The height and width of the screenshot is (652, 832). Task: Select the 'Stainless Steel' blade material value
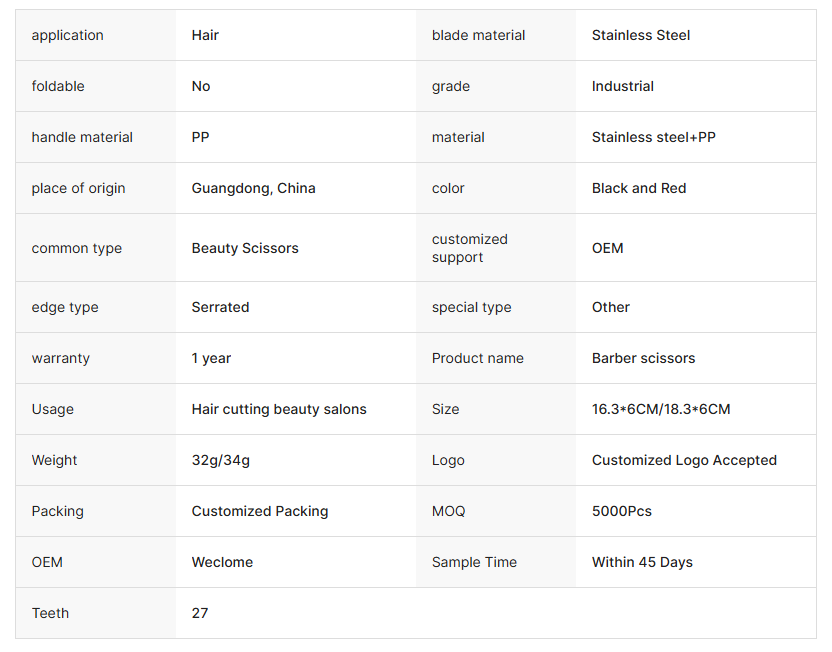[640, 35]
